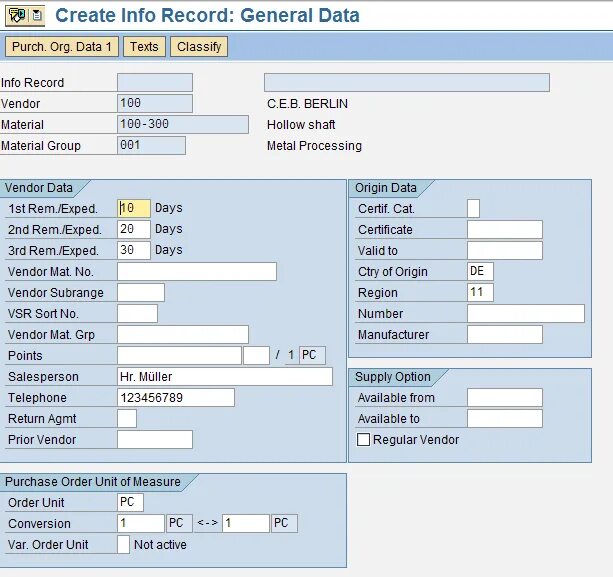The width and height of the screenshot is (613, 577).
Task: Click the Vendor Data group header
Action: 39,188
